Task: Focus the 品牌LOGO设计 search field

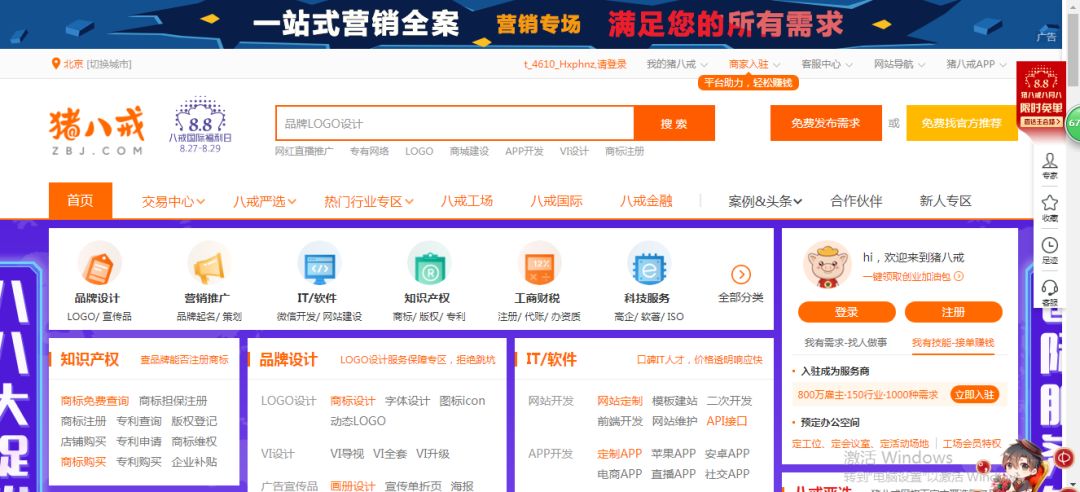Action: (x=455, y=123)
